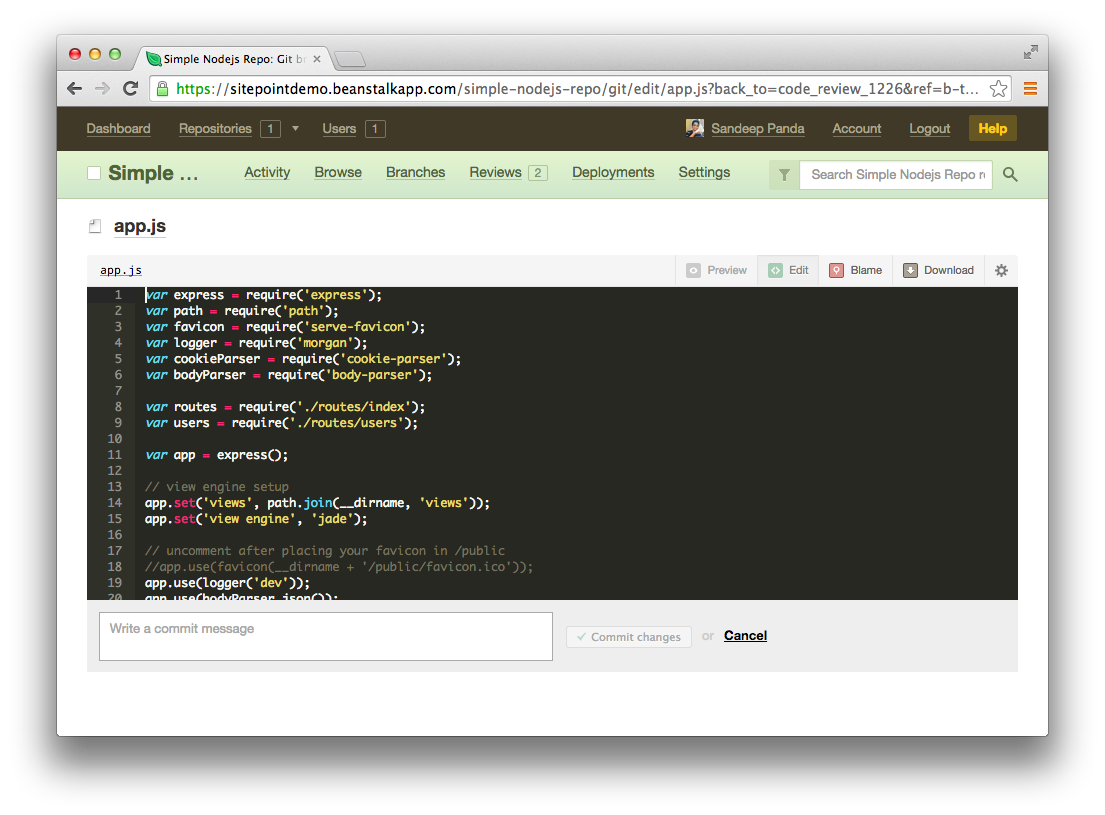1105x815 pixels.
Task: Expand the Repositories dropdown arrow
Action: pyautogui.click(x=295, y=129)
